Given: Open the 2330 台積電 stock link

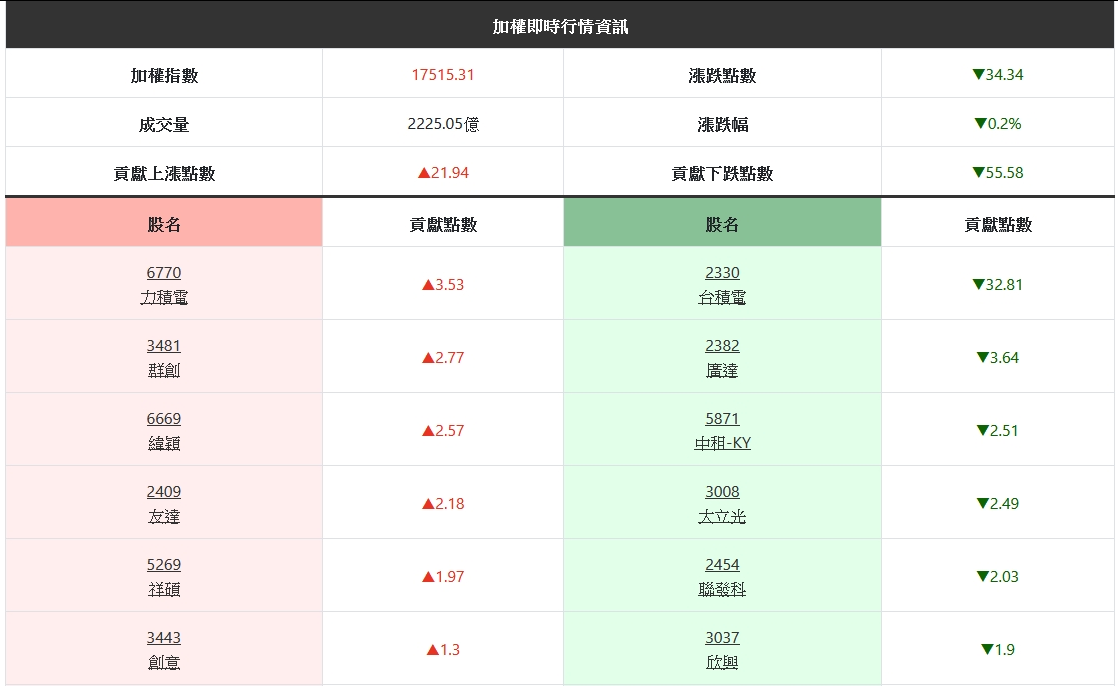Looking at the screenshot, I should click(722, 285).
